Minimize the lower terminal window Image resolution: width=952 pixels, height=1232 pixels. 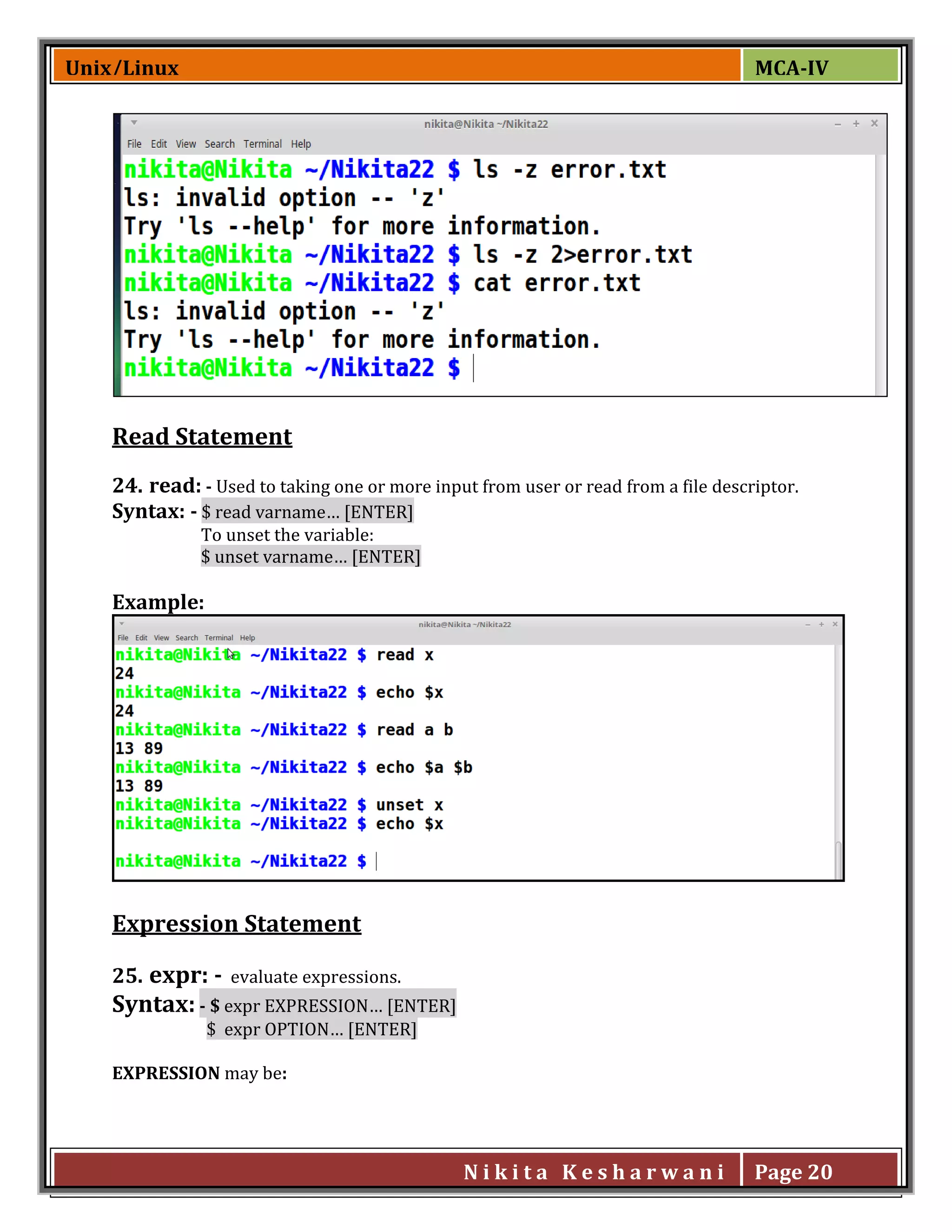click(807, 624)
